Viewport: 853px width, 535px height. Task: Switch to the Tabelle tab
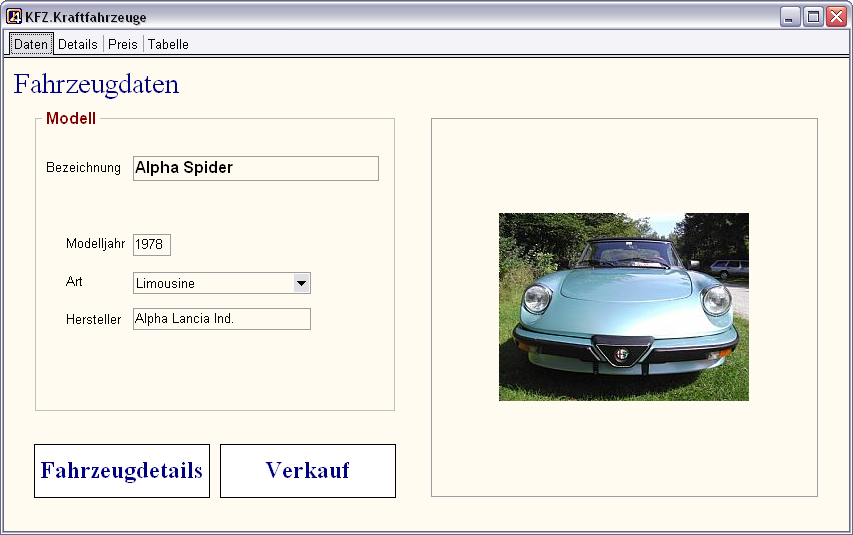point(168,44)
